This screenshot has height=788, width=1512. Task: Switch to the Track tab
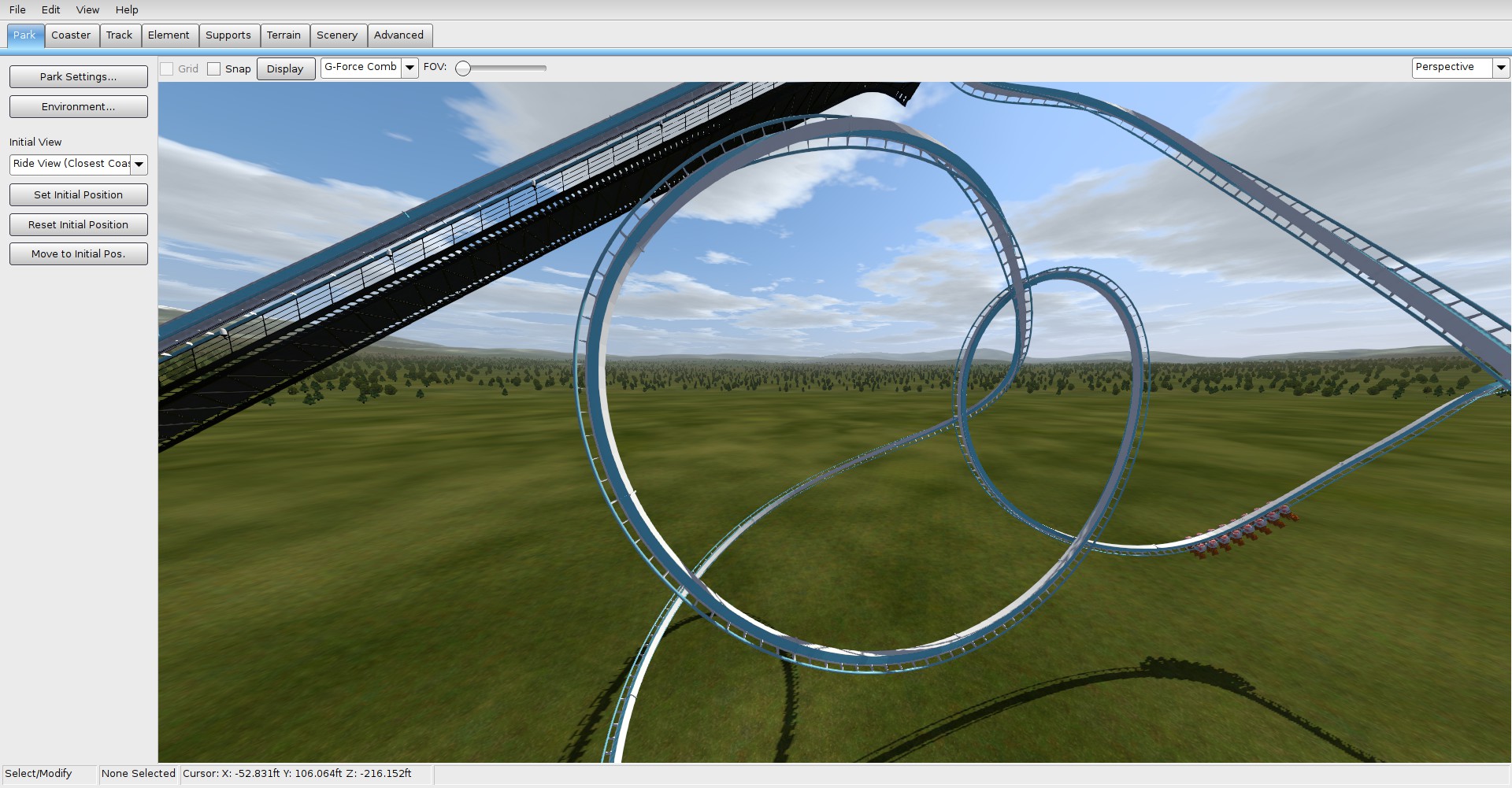pyautogui.click(x=119, y=35)
